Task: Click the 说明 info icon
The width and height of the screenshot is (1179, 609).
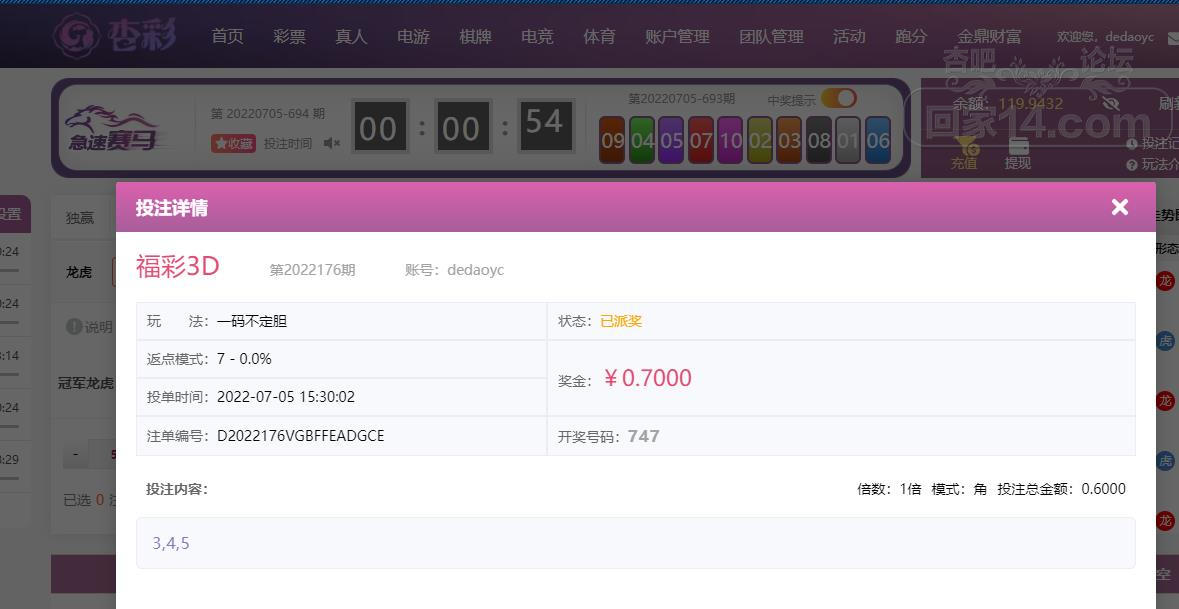Action: pos(74,326)
